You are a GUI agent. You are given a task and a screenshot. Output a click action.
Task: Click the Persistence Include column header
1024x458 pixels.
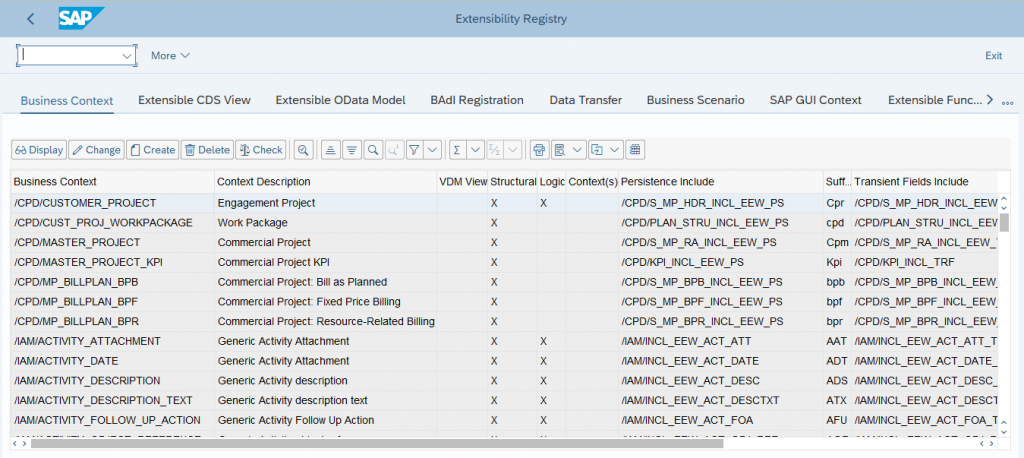721,181
